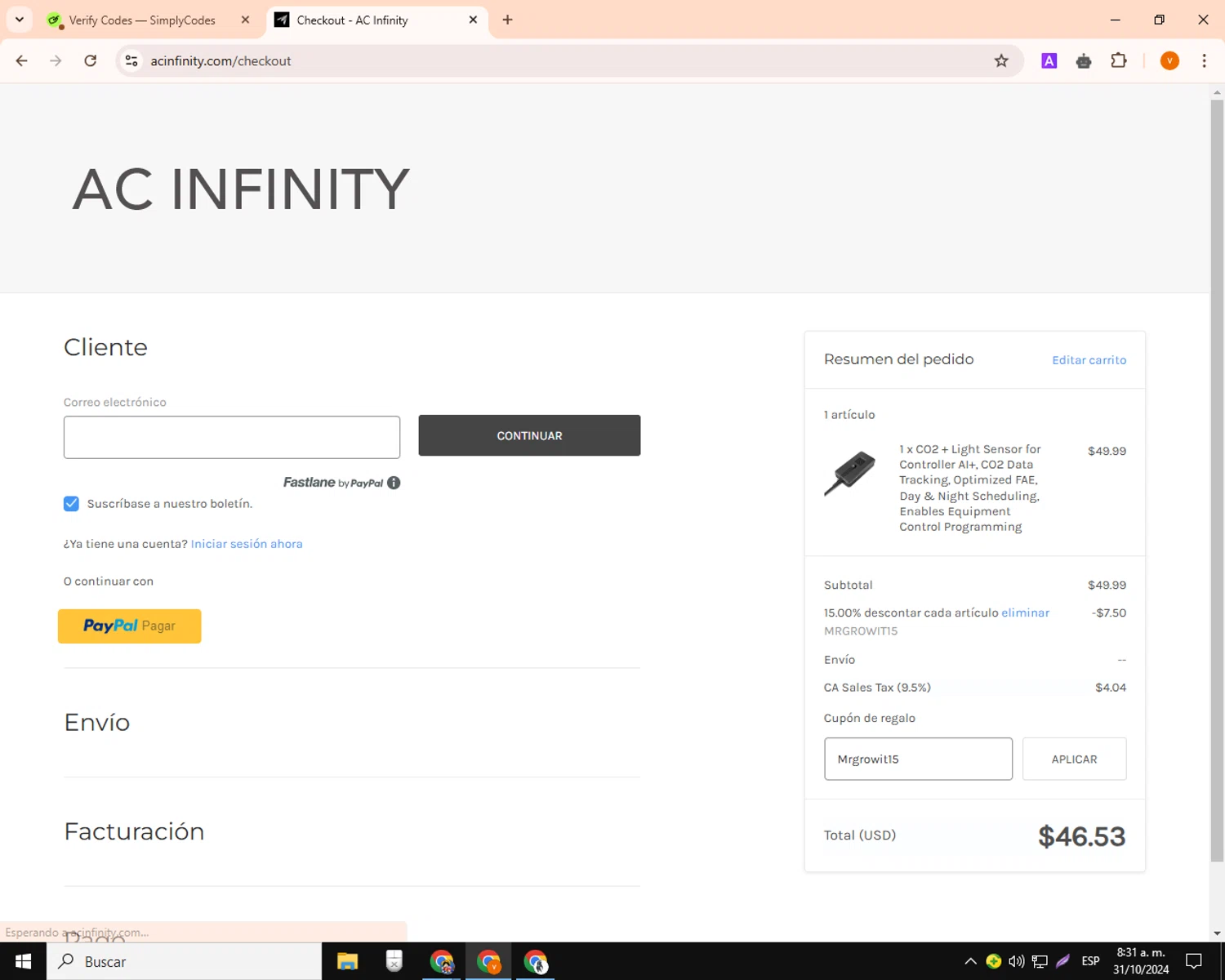This screenshot has height=980, width=1225.
Task: Close the Checkout AC Infinity tab
Action: pyautogui.click(x=473, y=20)
